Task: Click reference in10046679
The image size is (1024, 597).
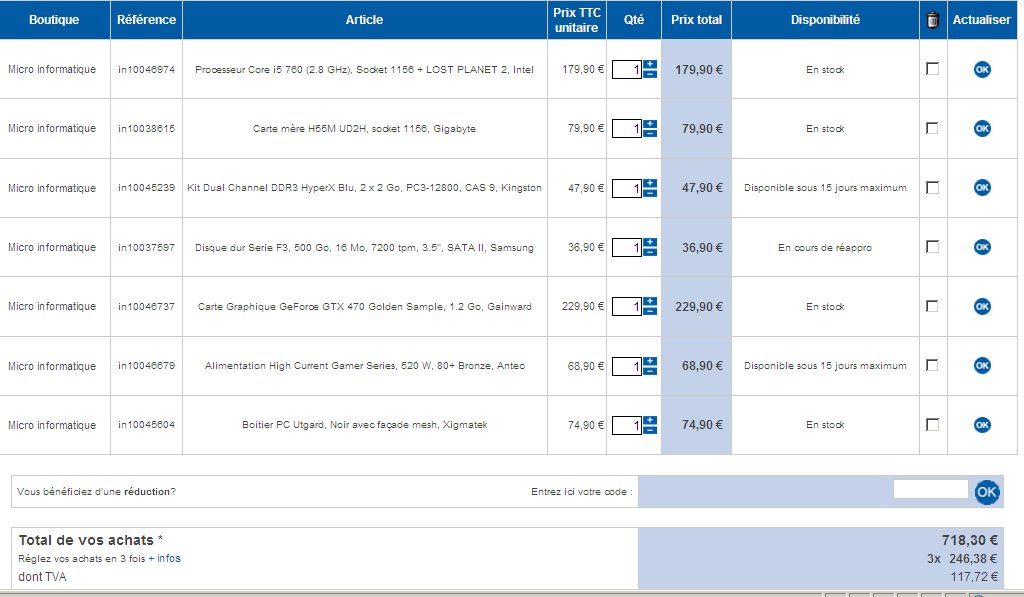Action: (x=146, y=365)
